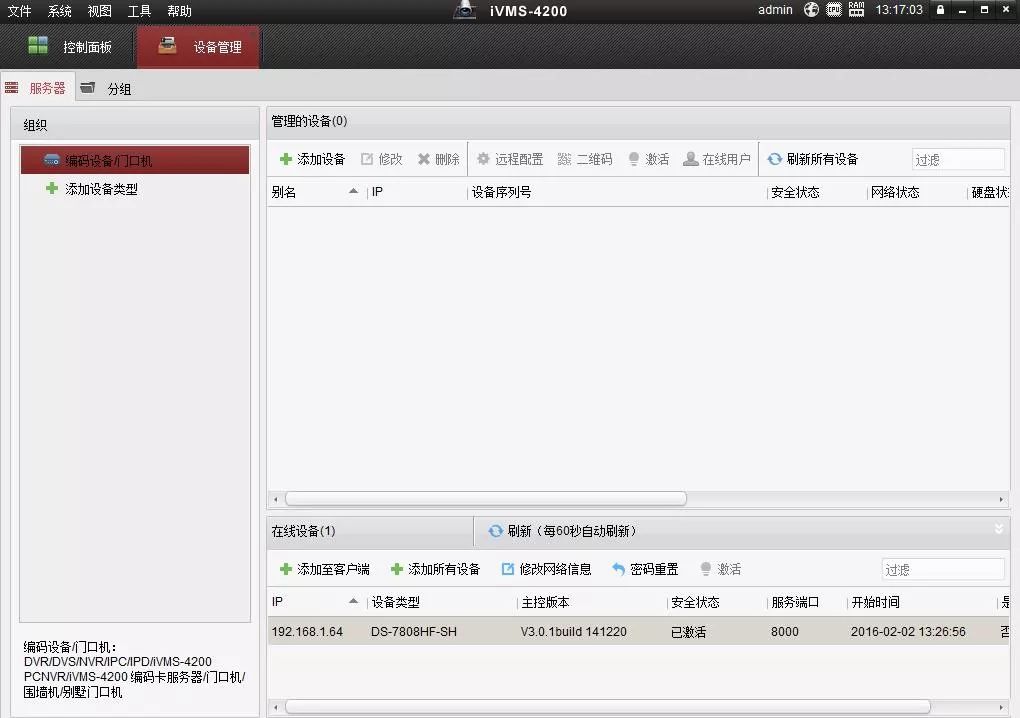Open the 工具 menu
This screenshot has width=1020, height=718.
tap(139, 11)
